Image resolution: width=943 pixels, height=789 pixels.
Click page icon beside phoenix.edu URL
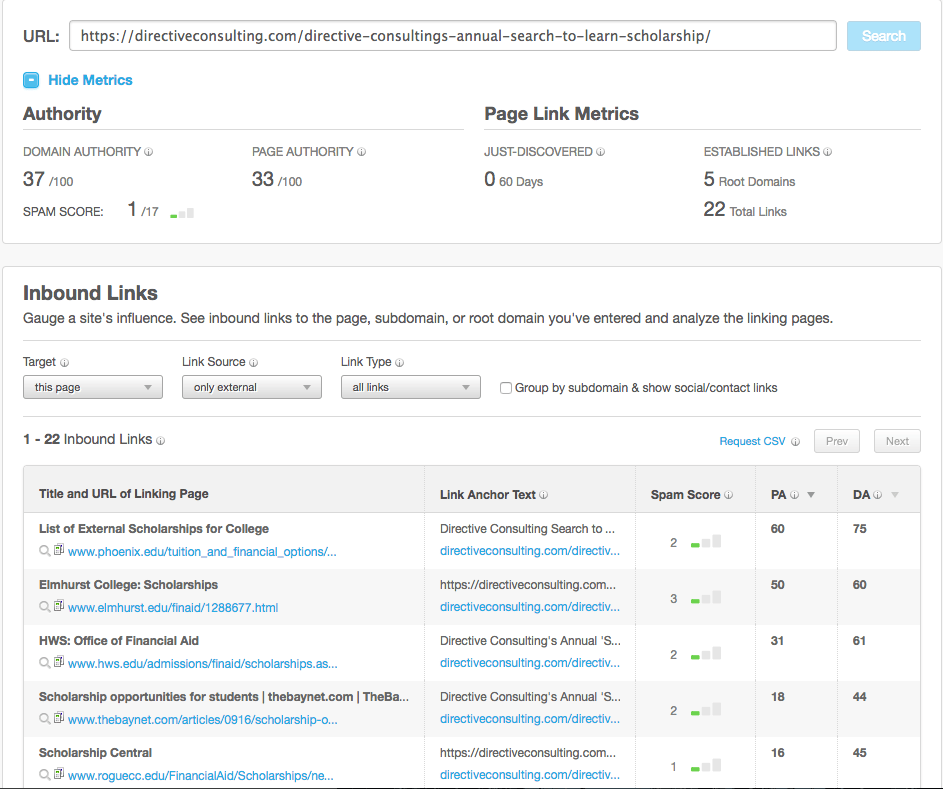point(59,550)
